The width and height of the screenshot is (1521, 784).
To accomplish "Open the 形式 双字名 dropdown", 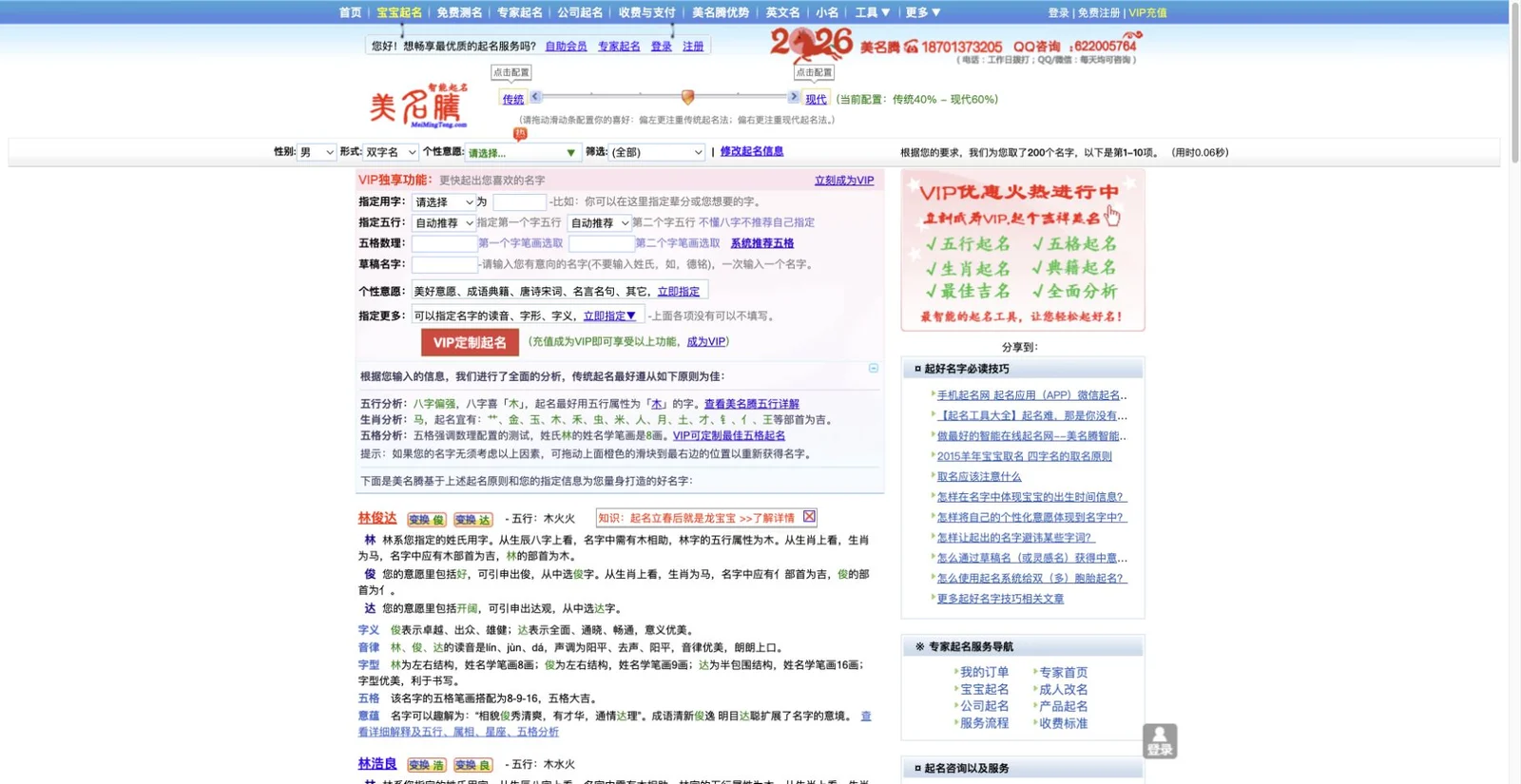I will [x=391, y=152].
